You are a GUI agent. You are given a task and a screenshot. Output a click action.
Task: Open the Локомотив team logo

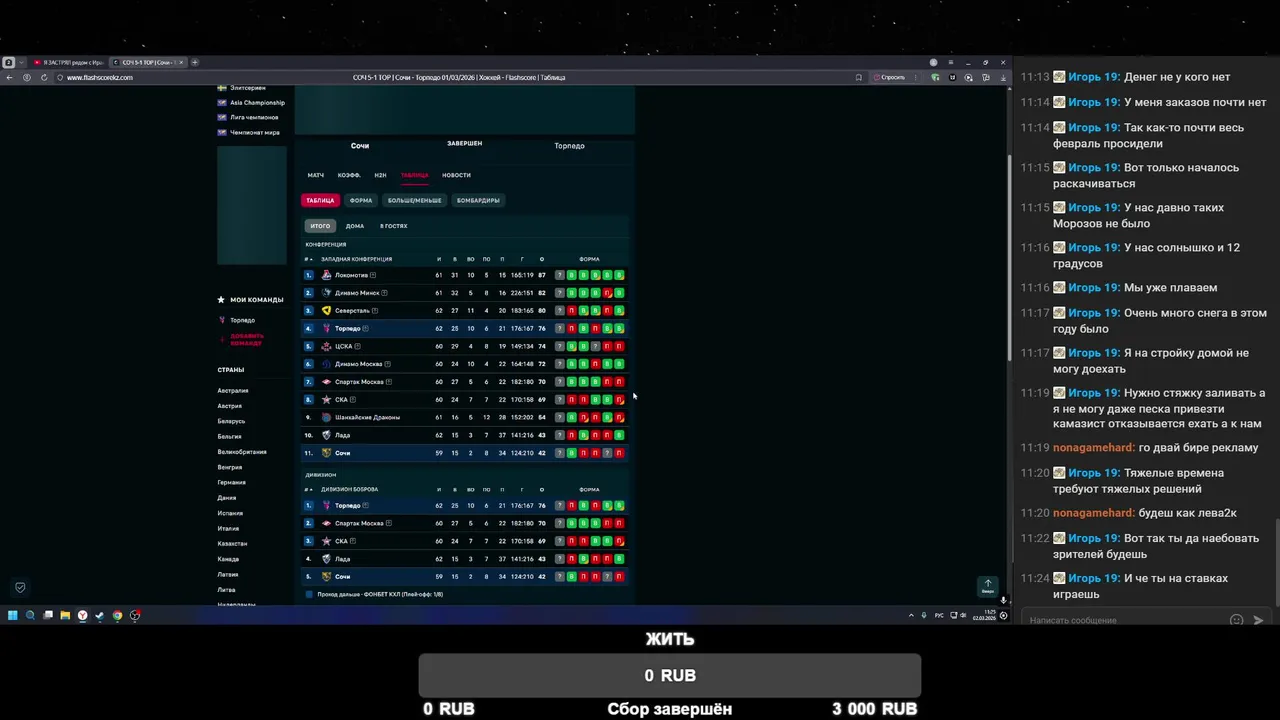pyautogui.click(x=326, y=275)
